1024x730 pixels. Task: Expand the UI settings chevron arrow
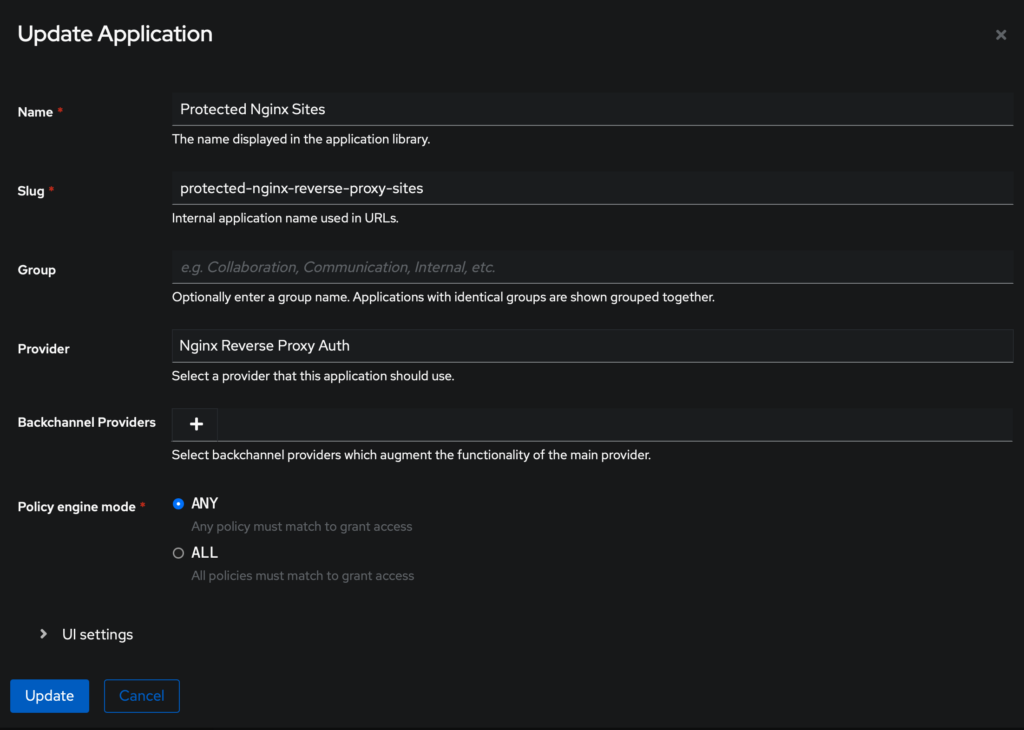click(x=43, y=634)
